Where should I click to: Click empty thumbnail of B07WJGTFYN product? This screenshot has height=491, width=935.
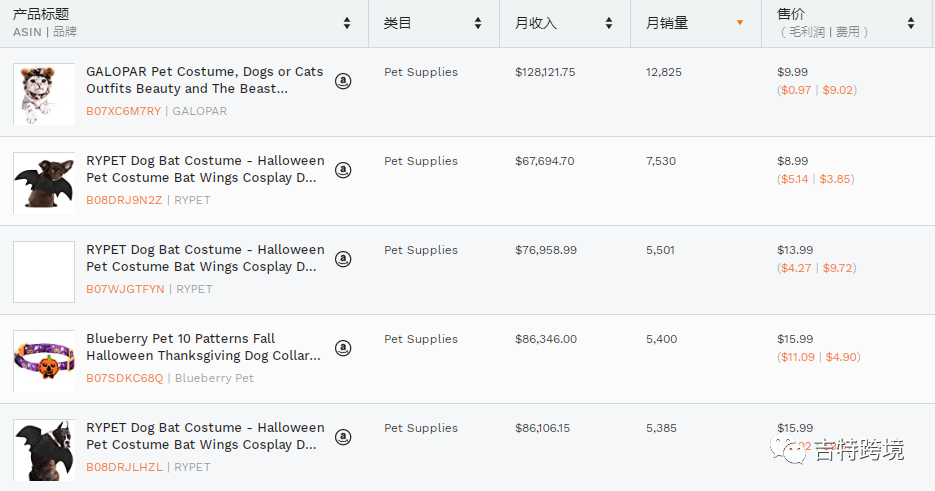coord(44,272)
